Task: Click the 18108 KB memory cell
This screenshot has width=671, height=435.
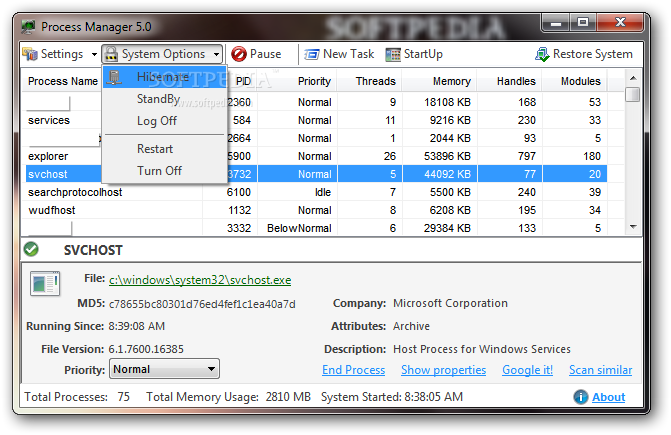Action: tap(447, 102)
